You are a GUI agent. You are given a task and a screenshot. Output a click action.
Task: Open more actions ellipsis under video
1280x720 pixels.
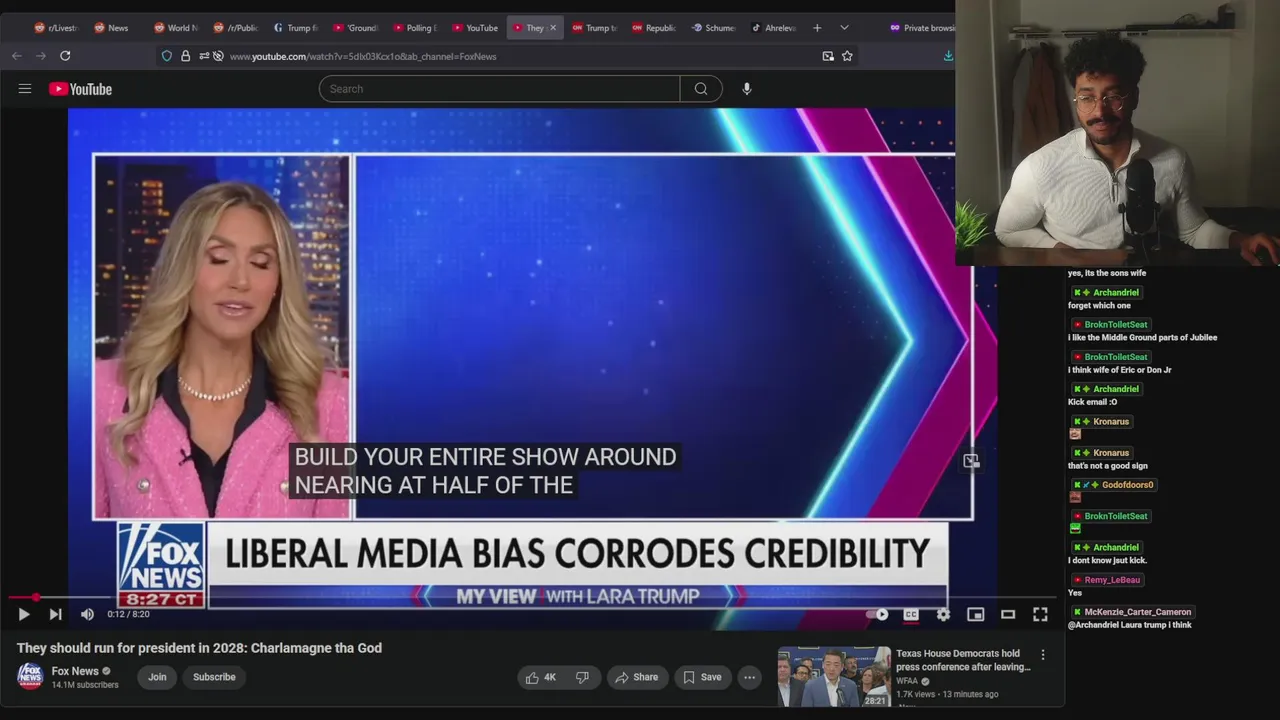pos(749,677)
